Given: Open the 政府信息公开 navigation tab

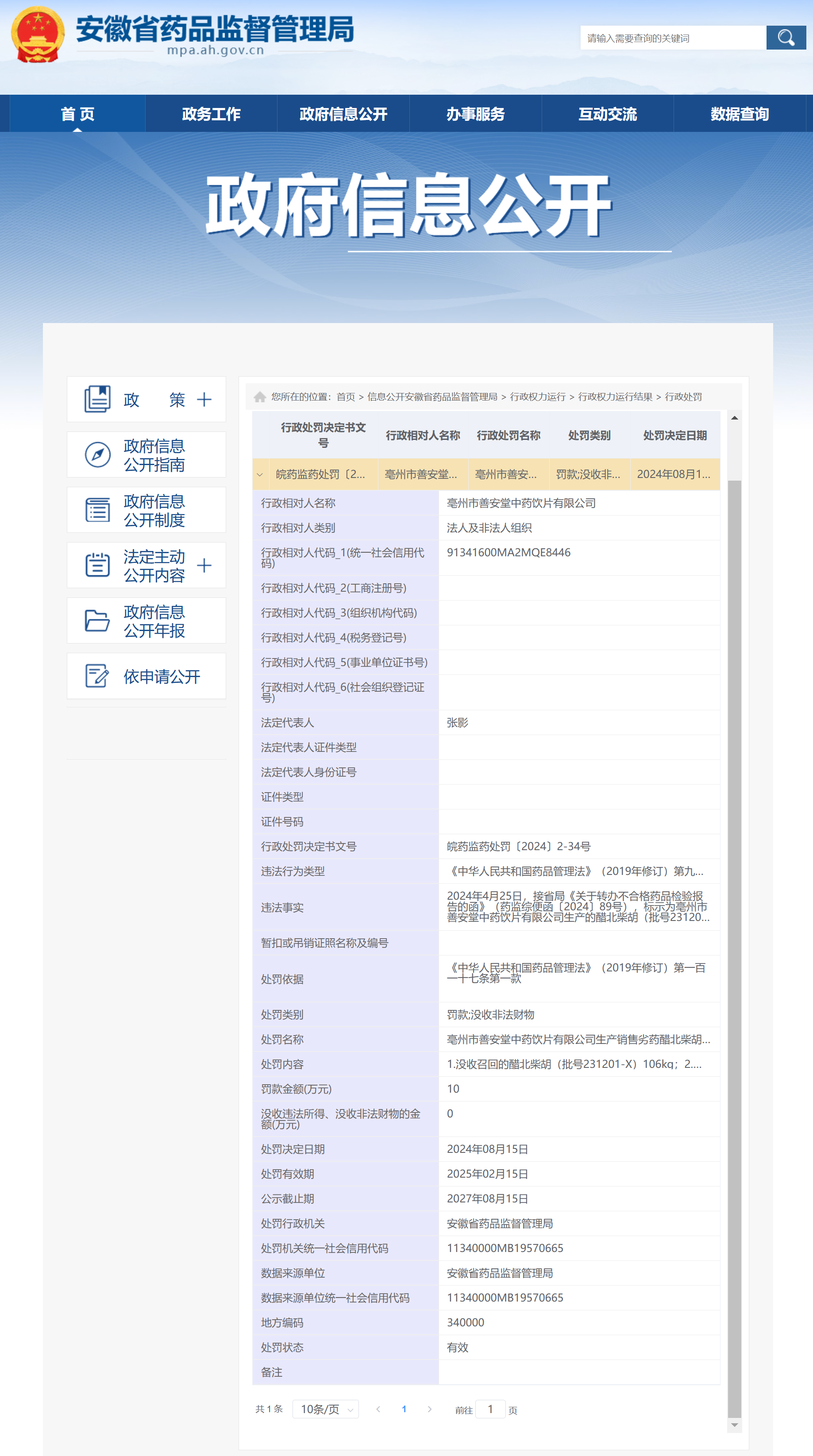Looking at the screenshot, I should pos(343,114).
